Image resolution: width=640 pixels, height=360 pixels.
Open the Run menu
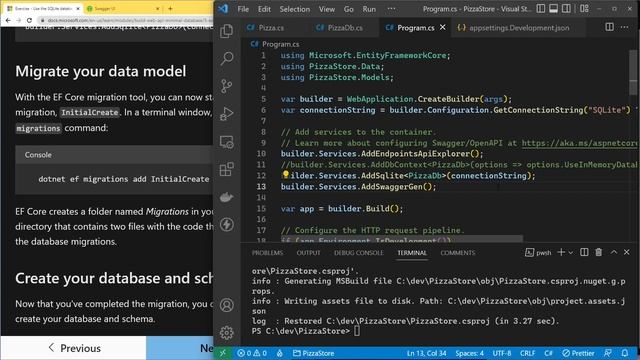[x=369, y=9]
